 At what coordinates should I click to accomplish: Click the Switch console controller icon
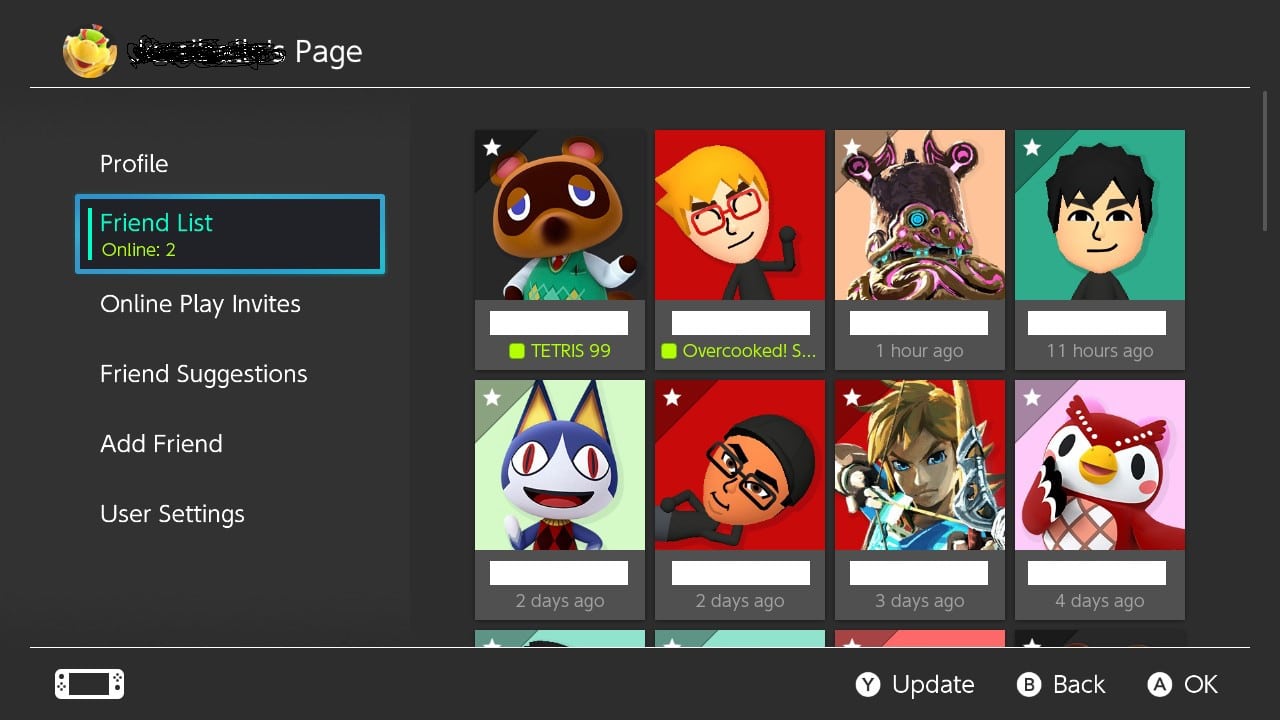coord(89,684)
